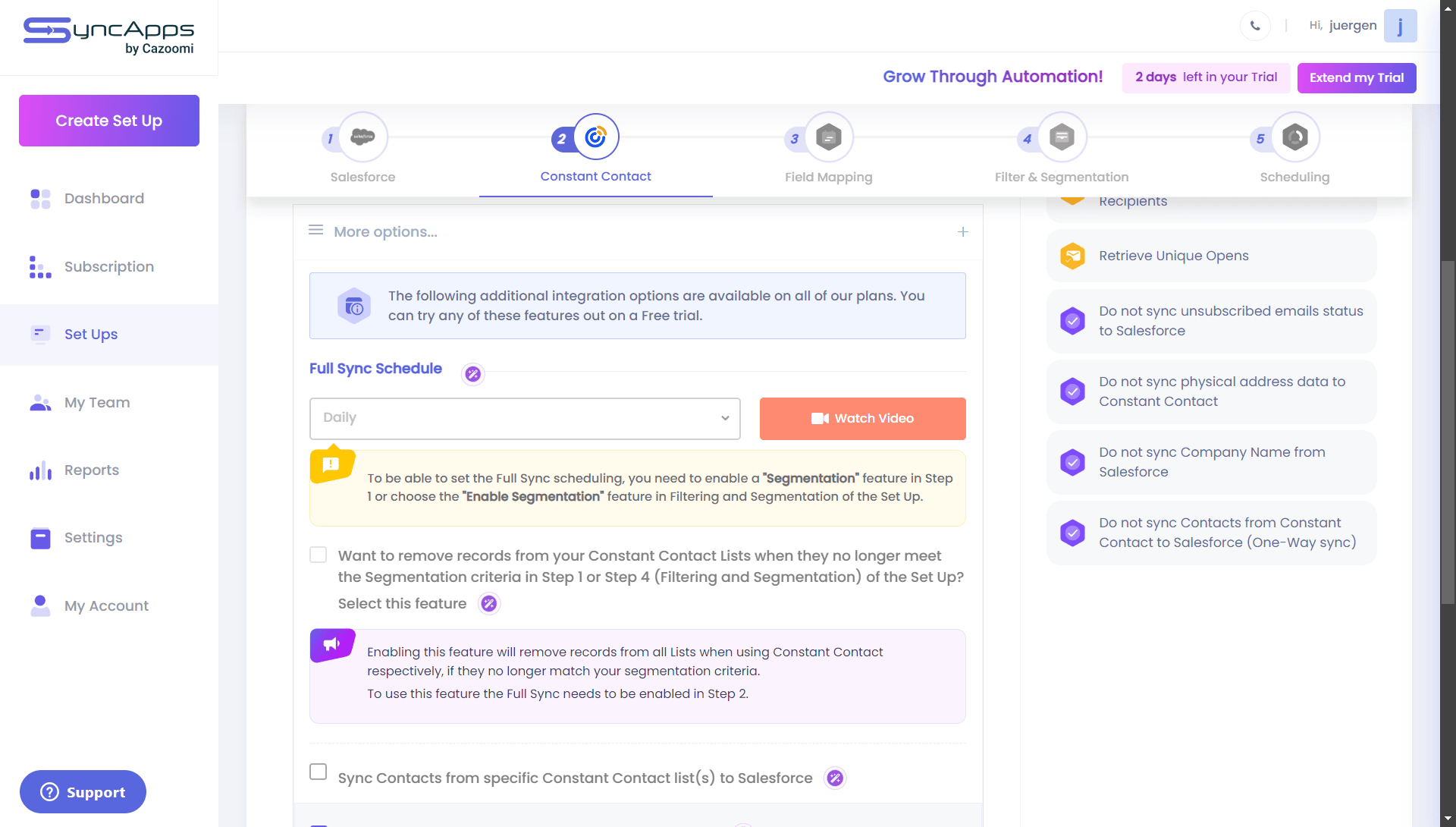This screenshot has width=1456, height=827.
Task: Open the My Account menu item
Action: point(107,606)
